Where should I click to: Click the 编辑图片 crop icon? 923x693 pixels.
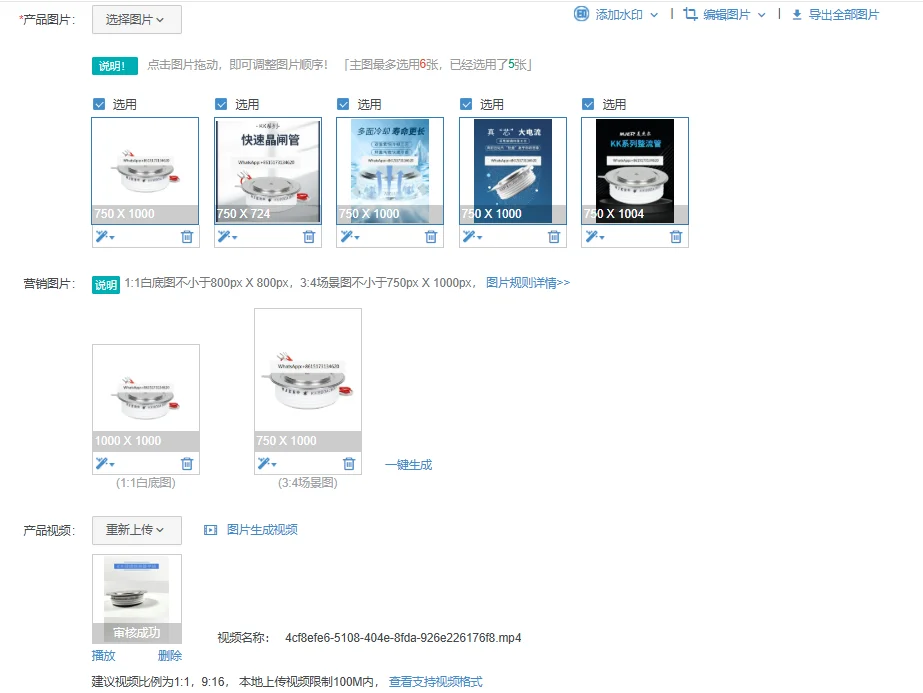click(x=690, y=14)
